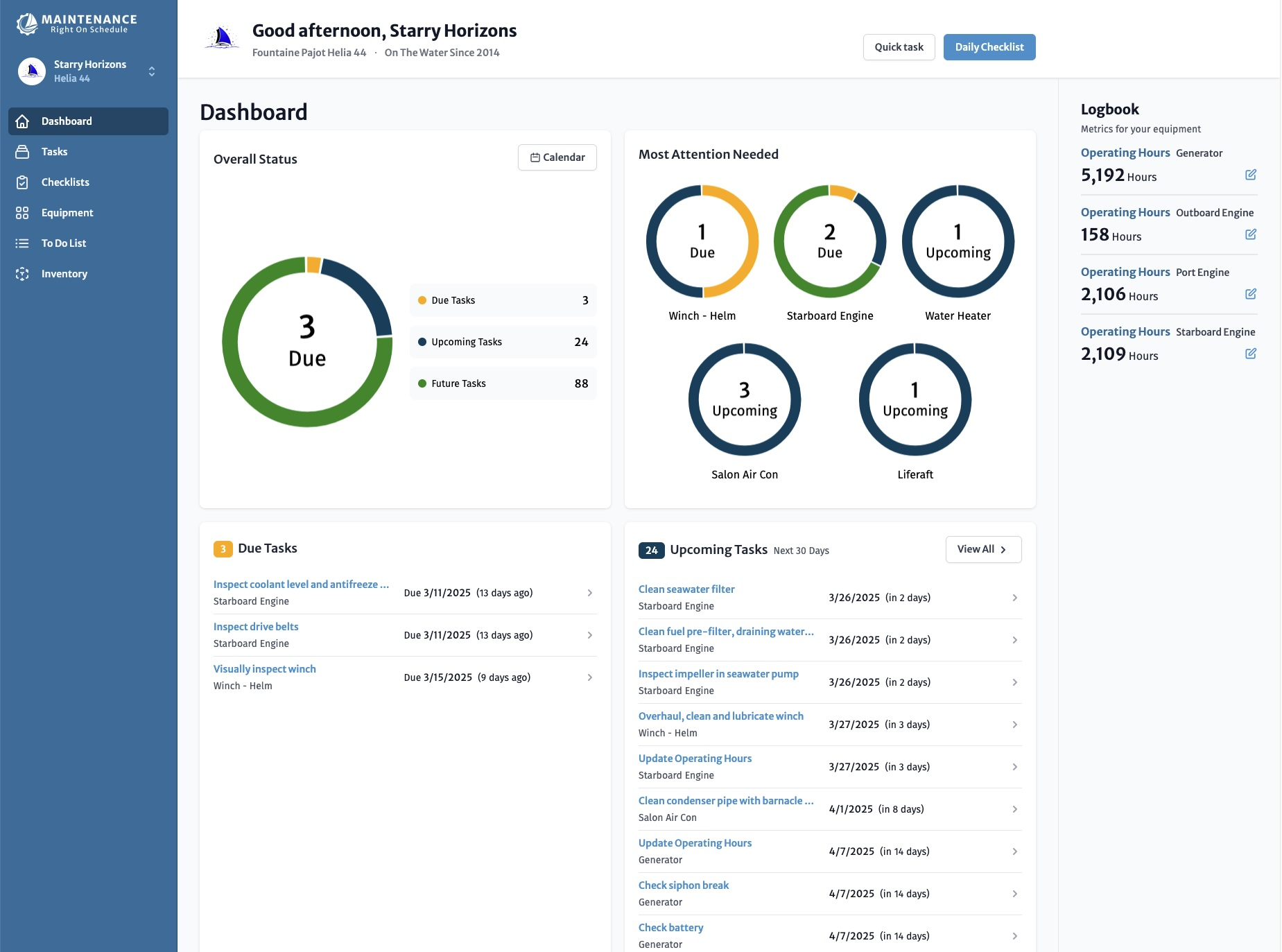Click the calendar icon on the Calendar button

535,157
